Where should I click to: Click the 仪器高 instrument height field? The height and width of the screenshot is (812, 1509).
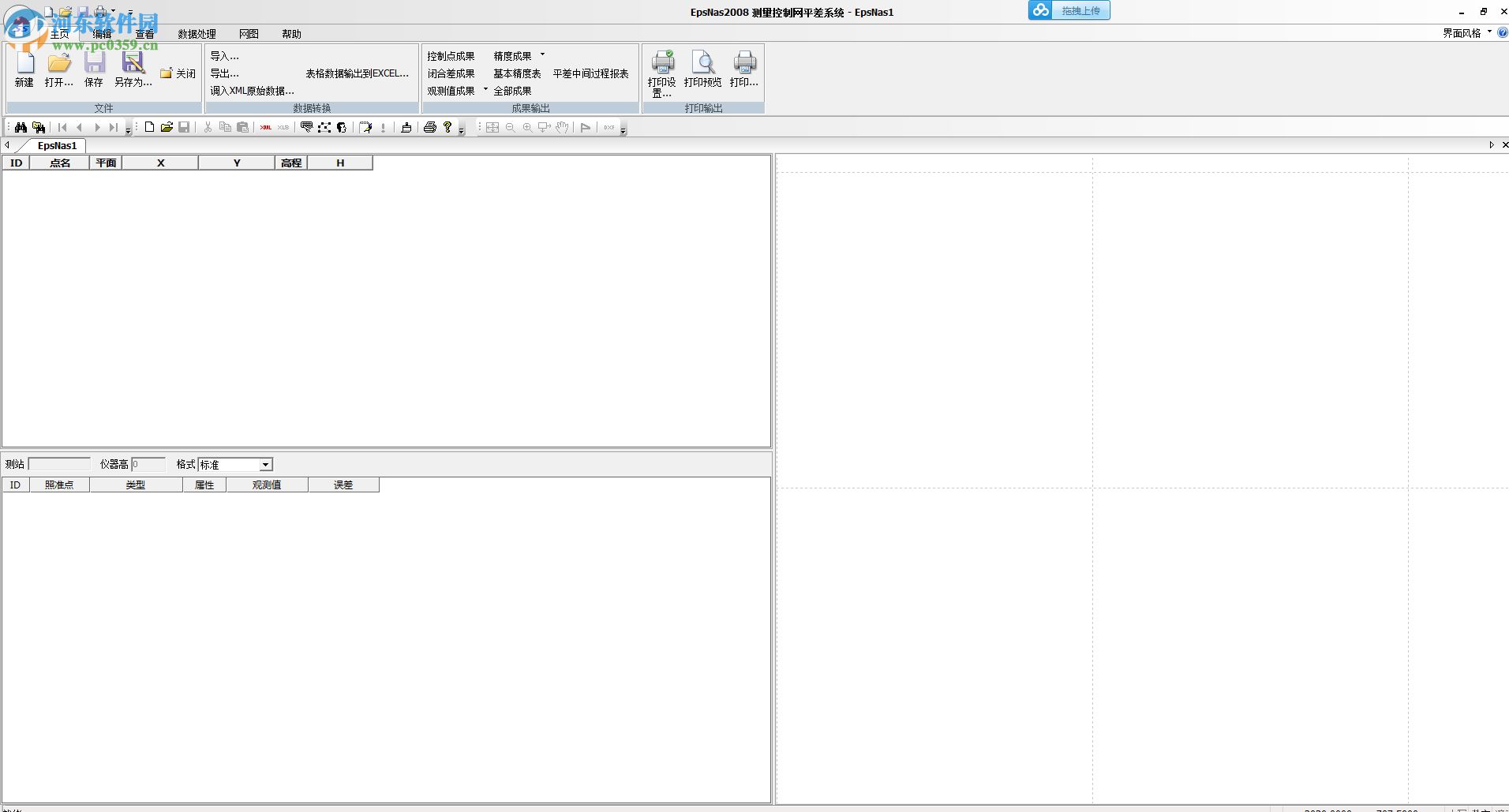pos(148,465)
